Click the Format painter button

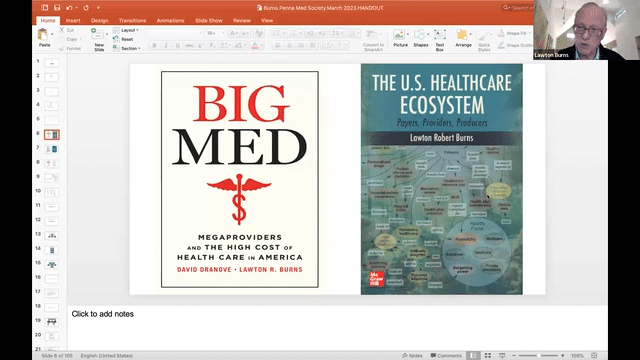click(70, 49)
